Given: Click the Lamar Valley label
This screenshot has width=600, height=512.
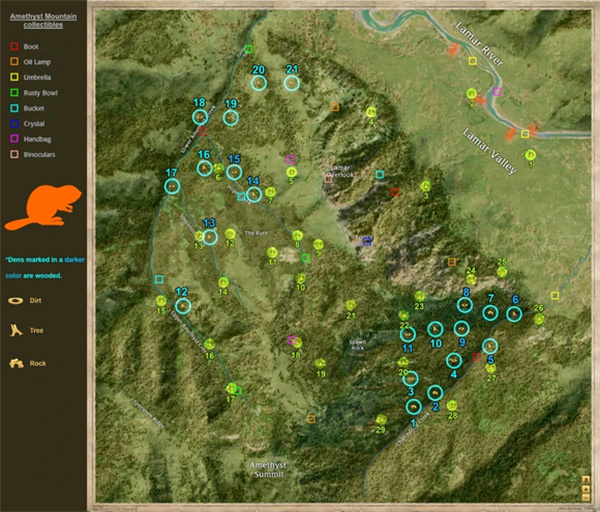Looking at the screenshot, I should click(x=489, y=151).
